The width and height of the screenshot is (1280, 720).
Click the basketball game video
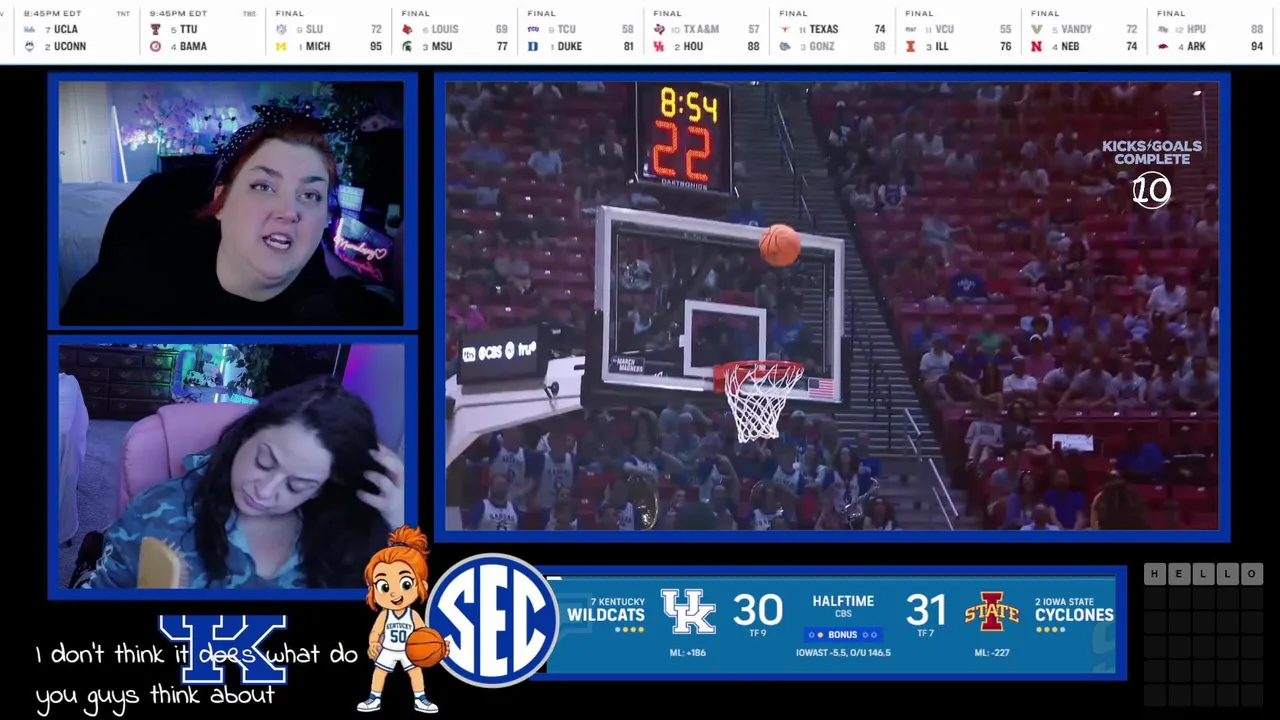[832, 306]
